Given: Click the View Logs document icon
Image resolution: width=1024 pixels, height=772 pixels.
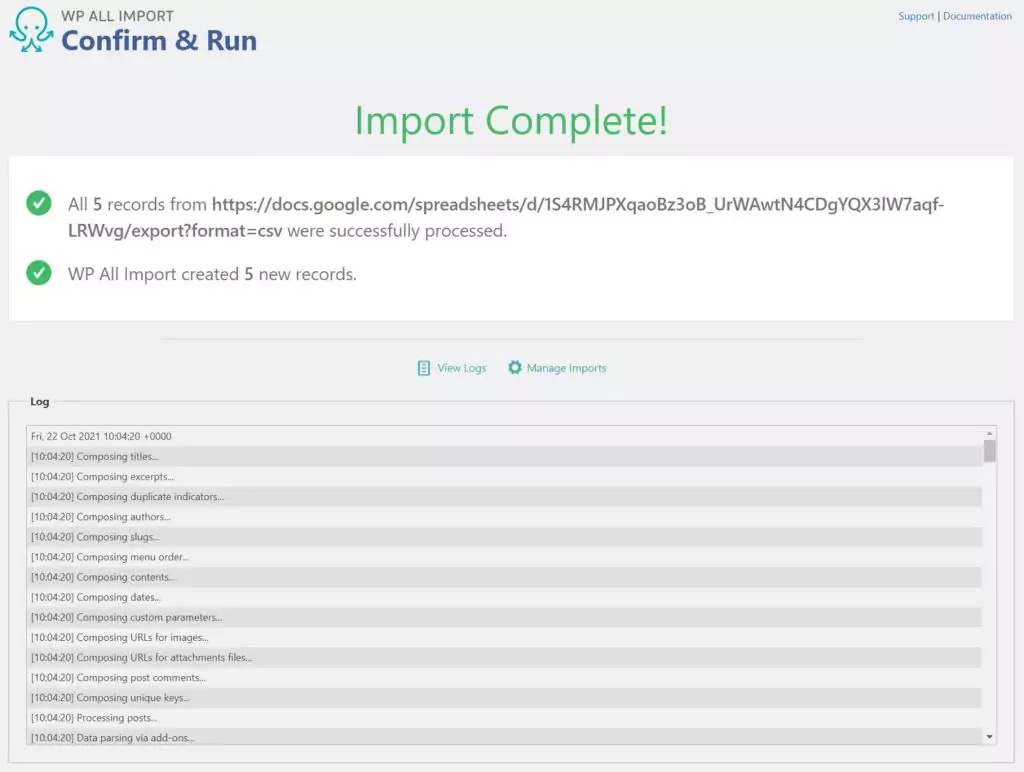Looking at the screenshot, I should click(424, 368).
